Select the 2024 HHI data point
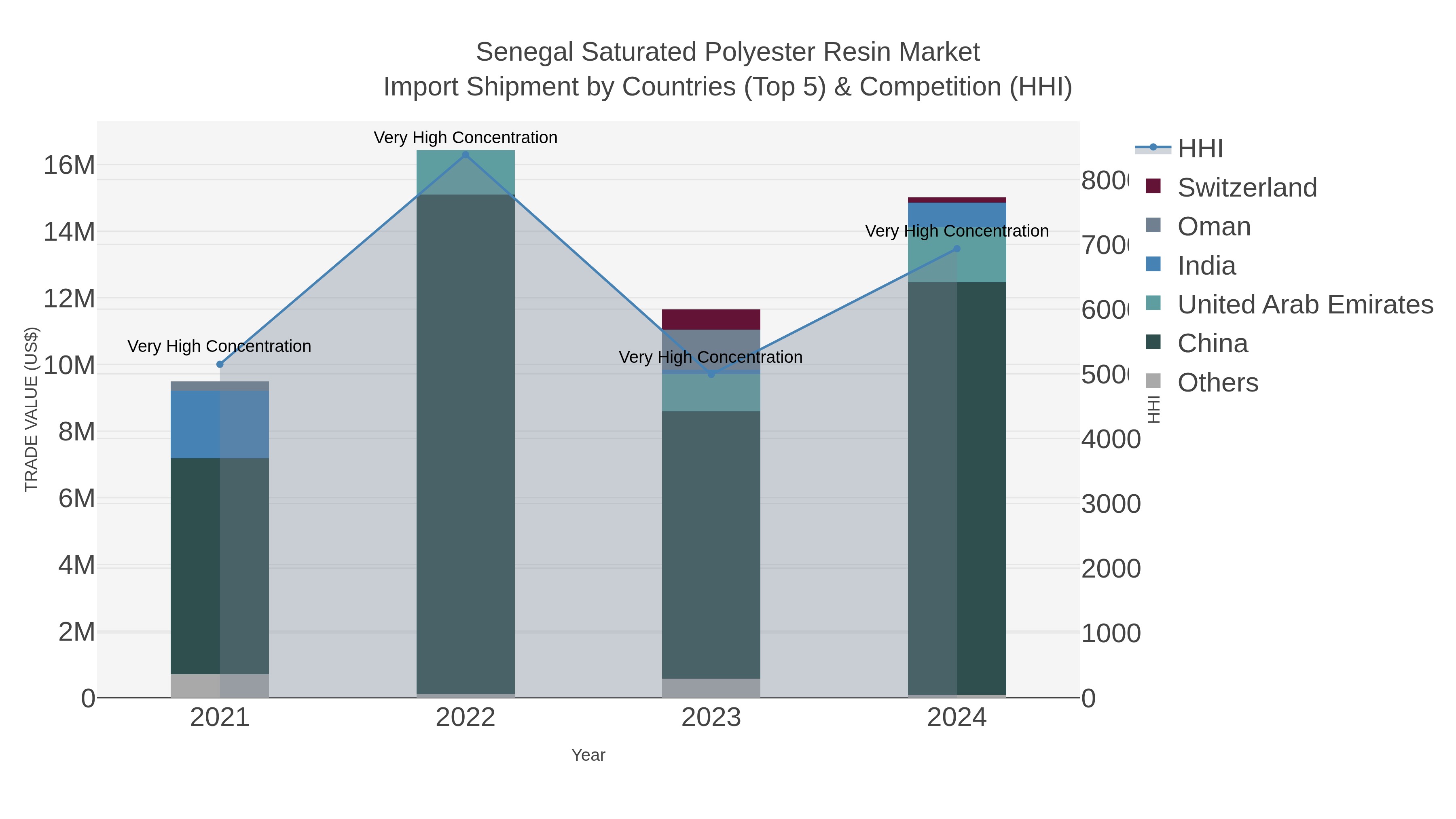 [957, 249]
